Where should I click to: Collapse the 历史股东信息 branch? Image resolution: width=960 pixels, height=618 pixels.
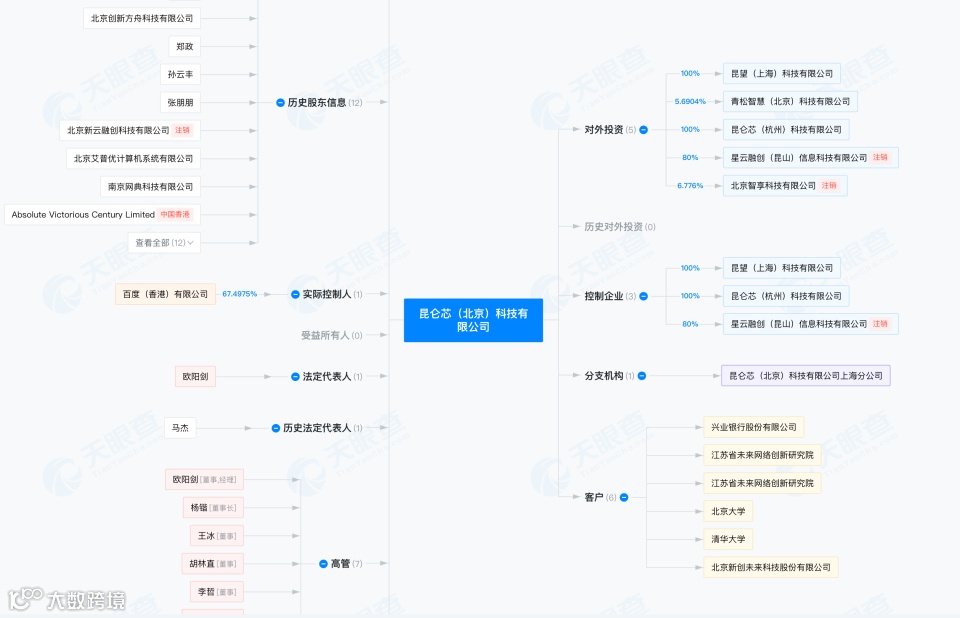pyautogui.click(x=280, y=103)
